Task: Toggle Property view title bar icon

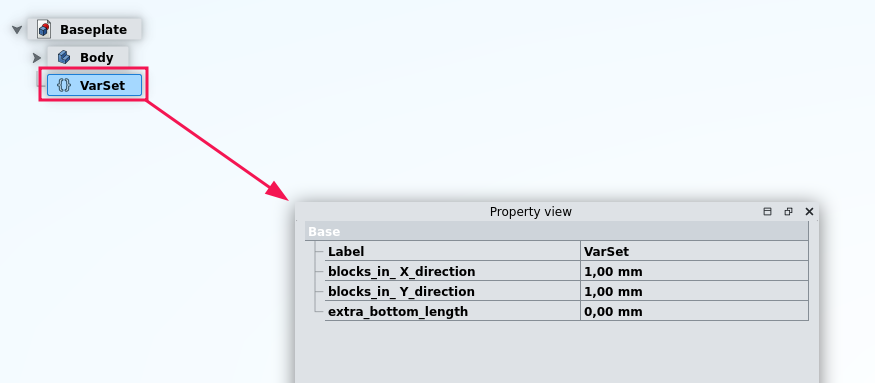Action: click(x=767, y=212)
